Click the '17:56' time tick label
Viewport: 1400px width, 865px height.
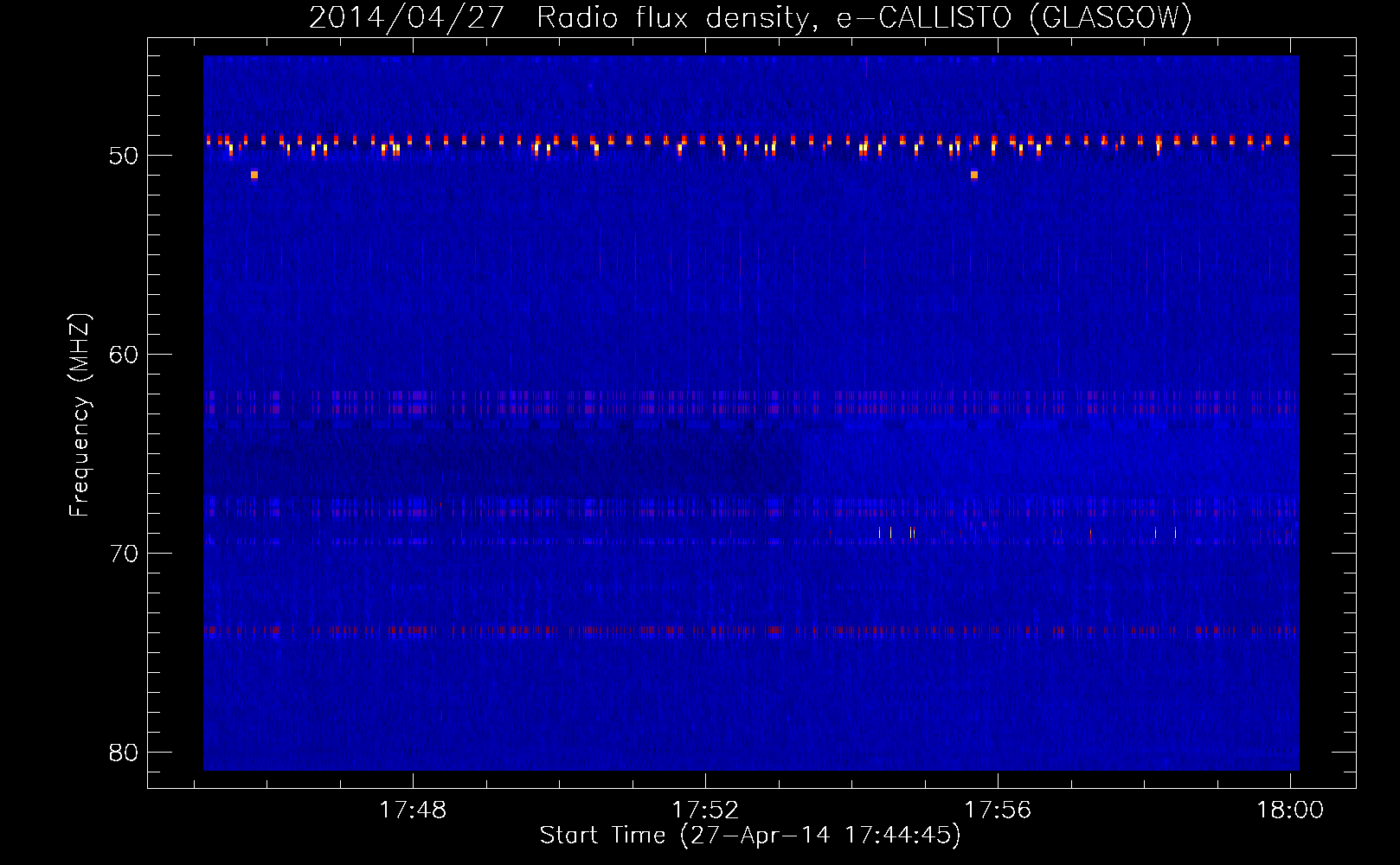tap(998, 811)
